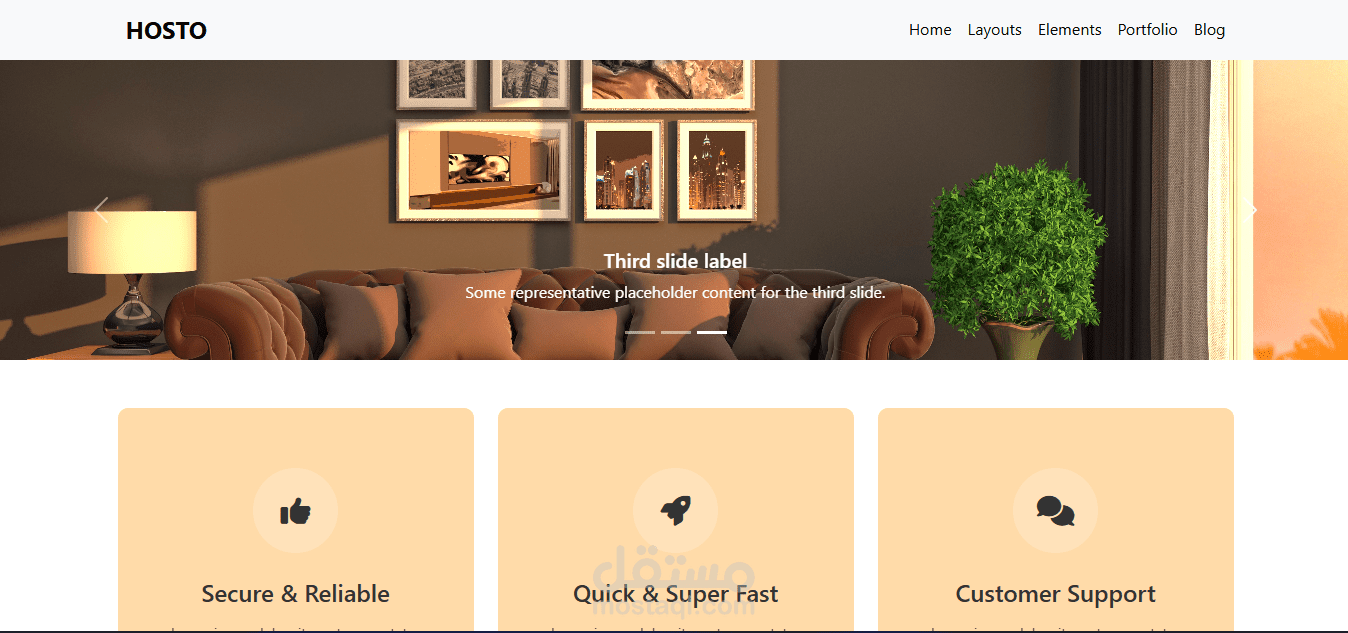Open the Elements navigation menu
The width and height of the screenshot is (1348, 633).
(x=1070, y=30)
